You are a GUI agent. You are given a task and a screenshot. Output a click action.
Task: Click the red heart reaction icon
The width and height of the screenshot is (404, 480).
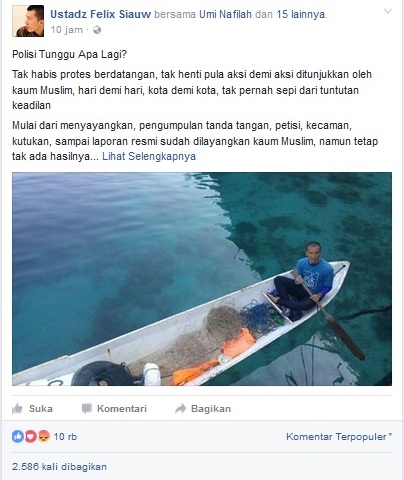pyautogui.click(x=31, y=436)
